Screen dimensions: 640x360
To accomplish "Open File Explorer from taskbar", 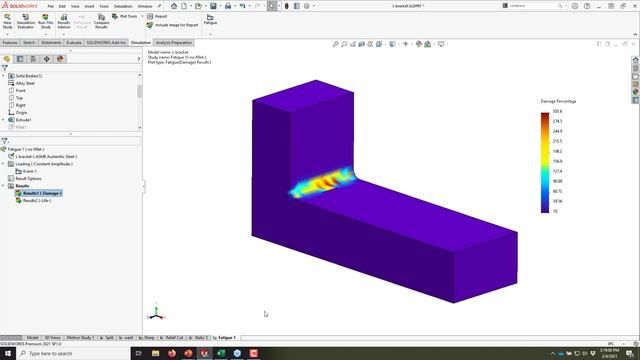I will point(156,353).
